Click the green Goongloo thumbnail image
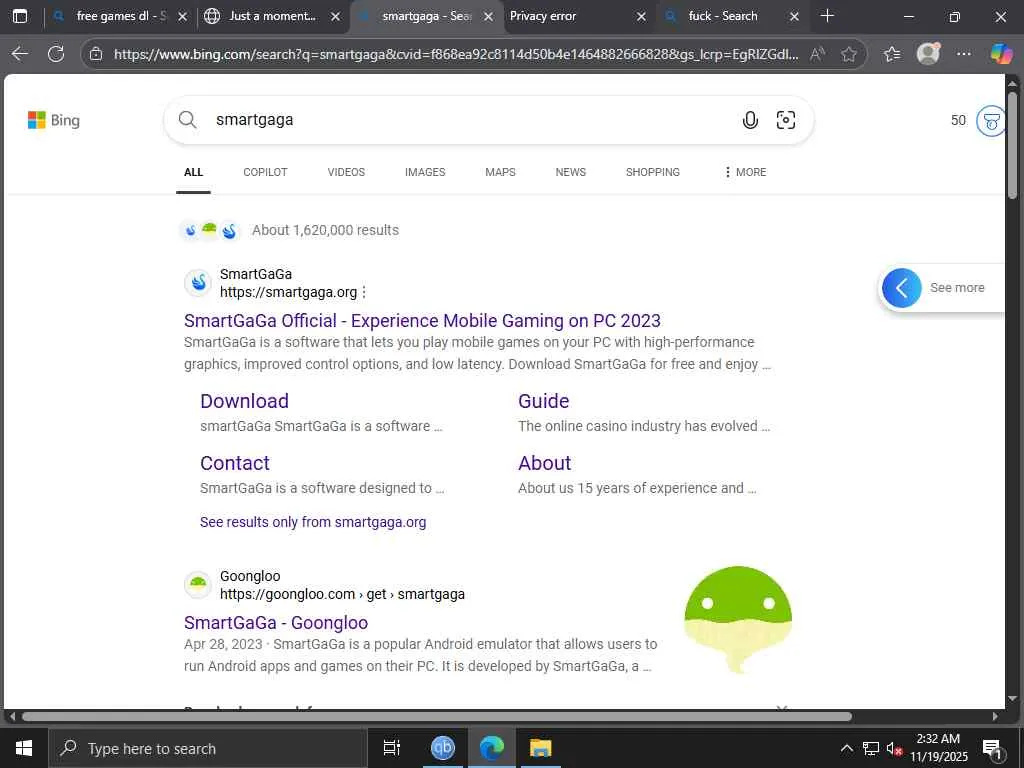The height and width of the screenshot is (768, 1024). point(738,620)
